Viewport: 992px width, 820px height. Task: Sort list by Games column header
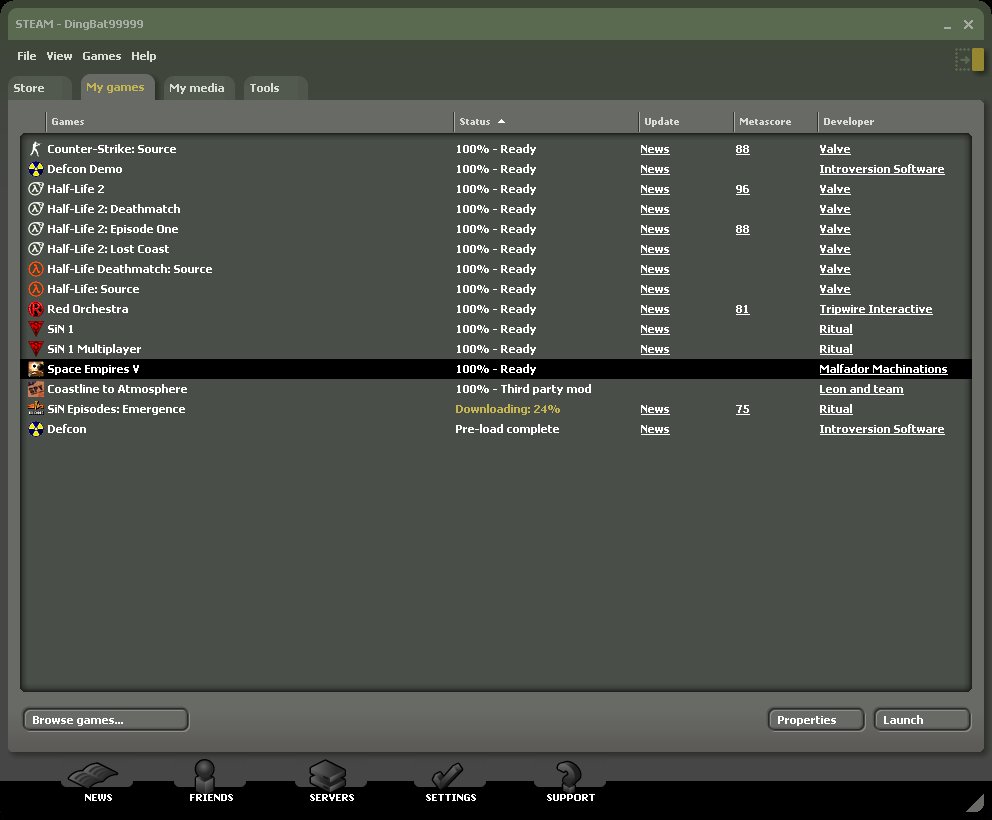click(68, 122)
